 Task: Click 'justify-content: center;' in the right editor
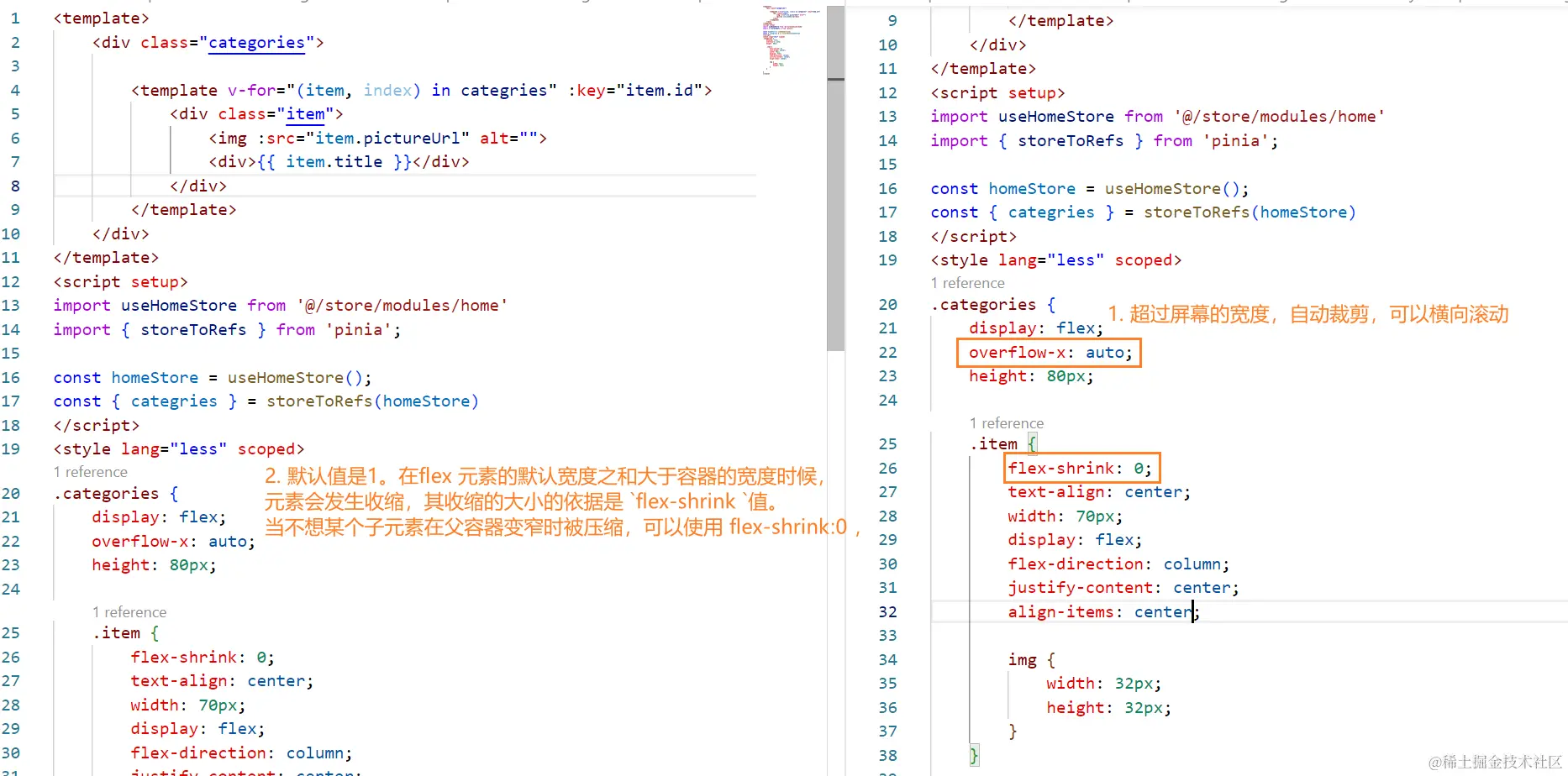1123,588
